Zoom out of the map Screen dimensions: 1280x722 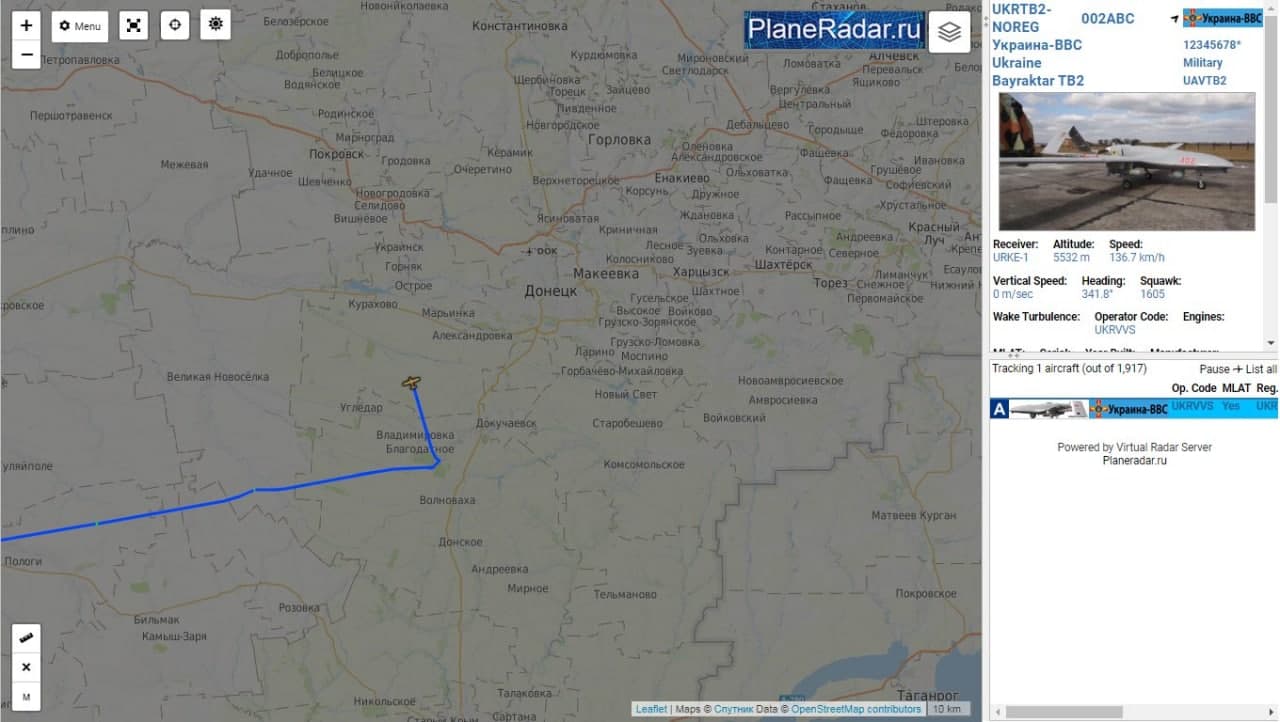pos(26,55)
